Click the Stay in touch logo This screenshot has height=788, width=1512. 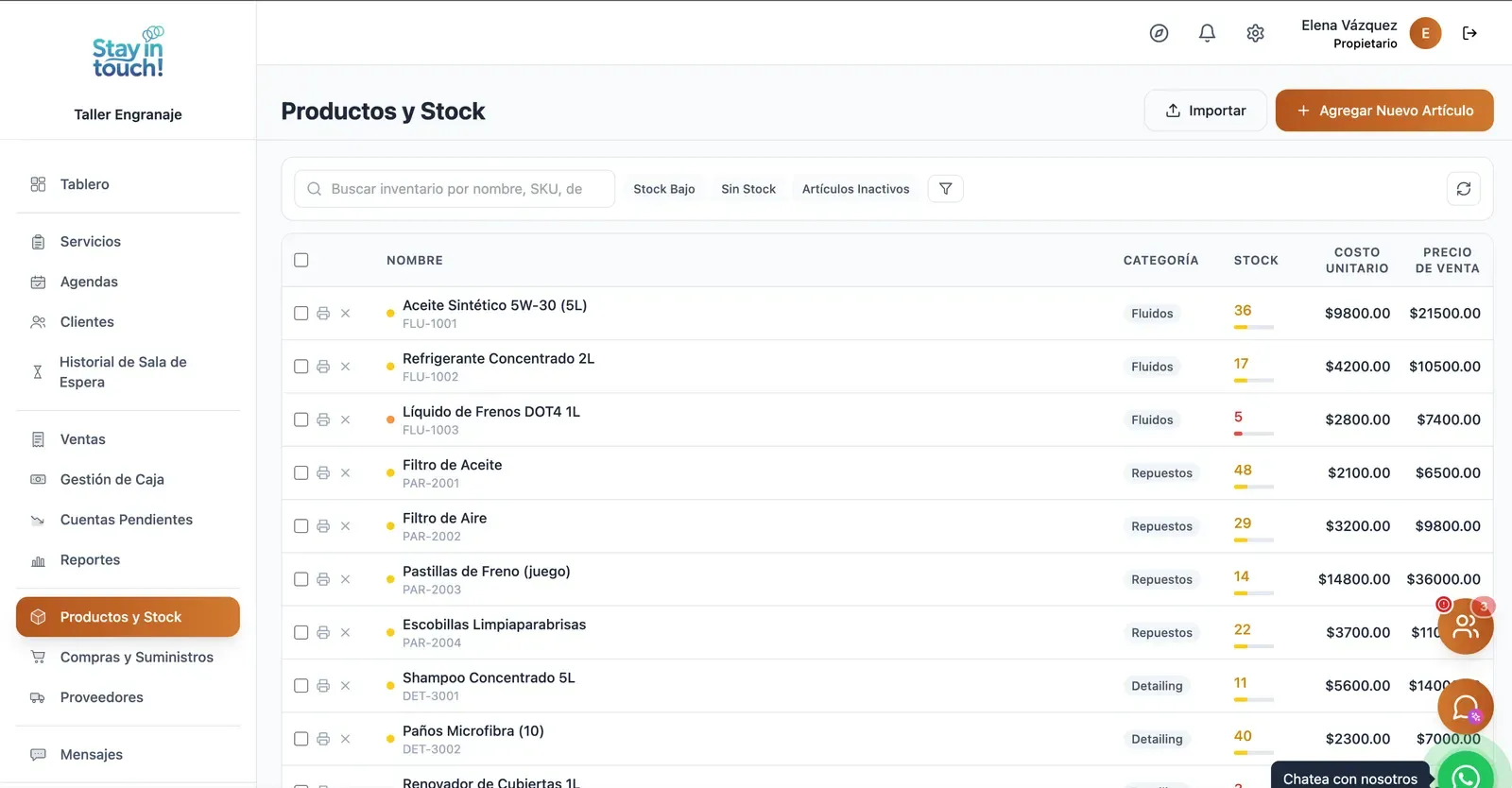pos(128,53)
